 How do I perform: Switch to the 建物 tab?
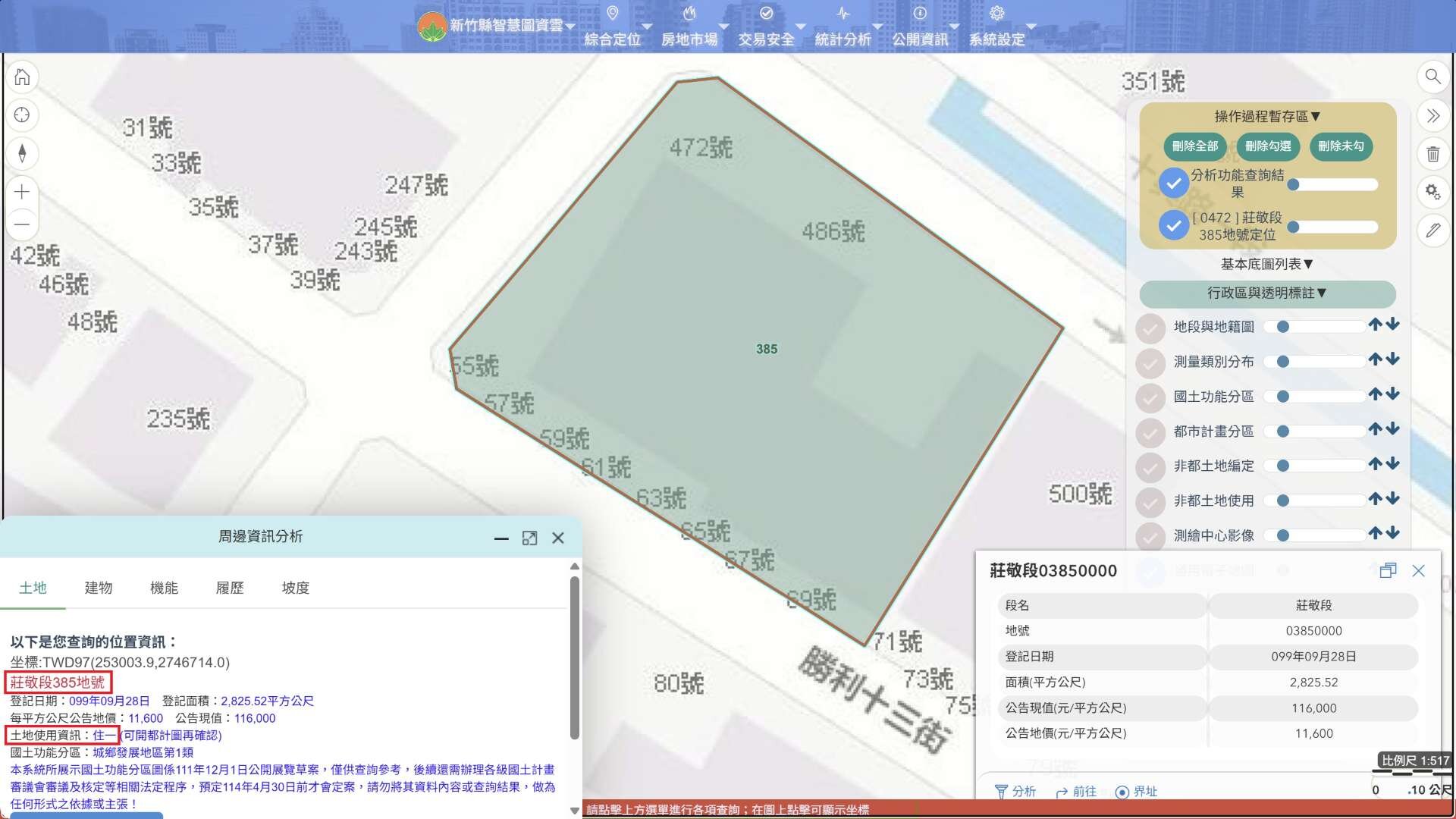click(x=99, y=588)
